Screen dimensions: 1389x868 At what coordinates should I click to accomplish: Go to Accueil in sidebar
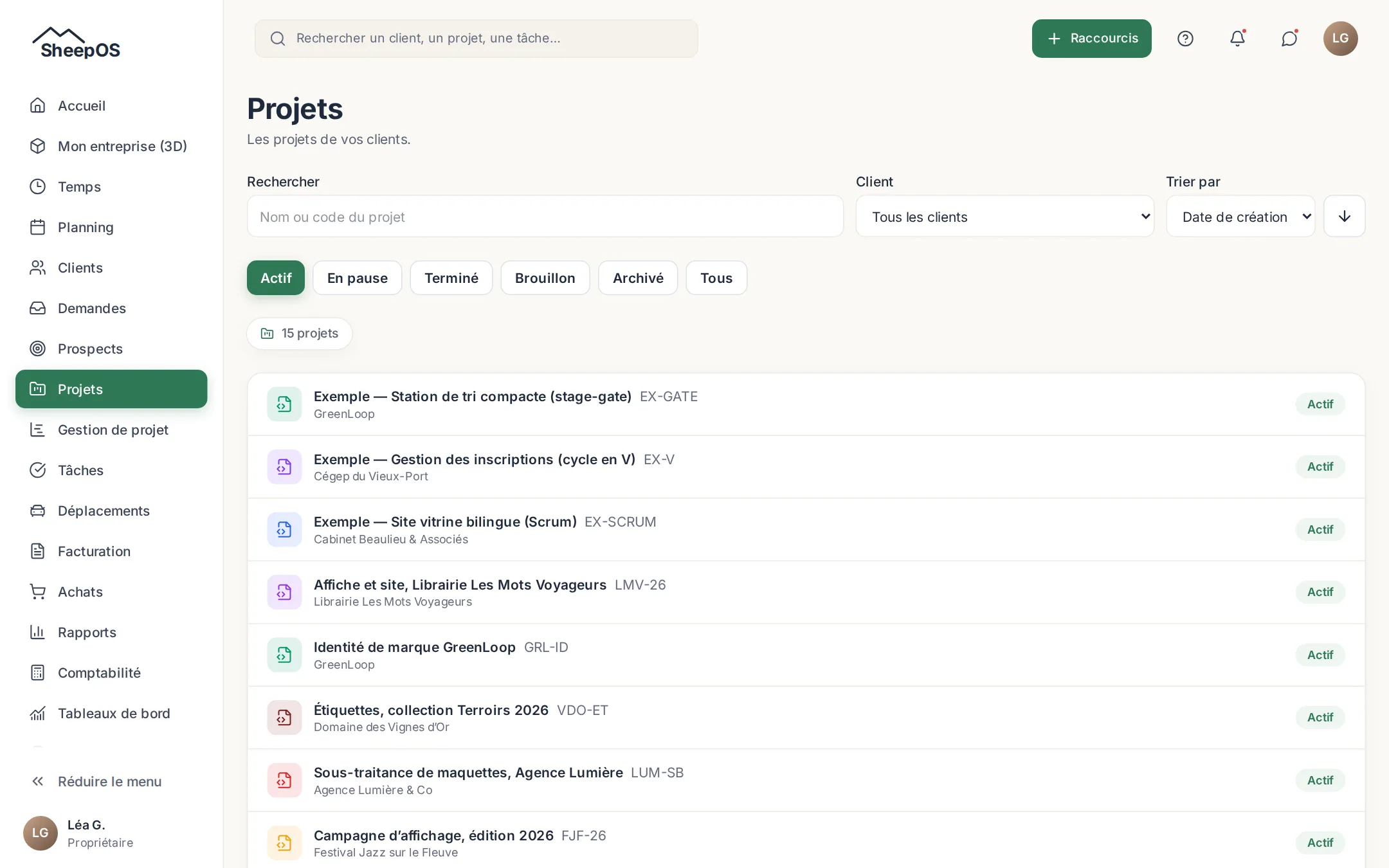(x=111, y=105)
